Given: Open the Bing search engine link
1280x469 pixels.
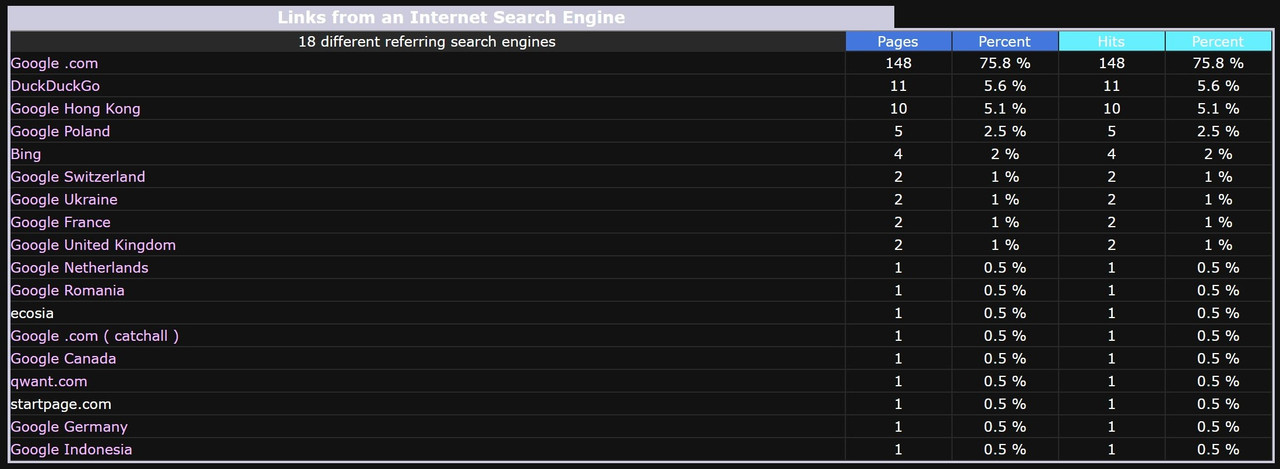Looking at the screenshot, I should tap(26, 154).
